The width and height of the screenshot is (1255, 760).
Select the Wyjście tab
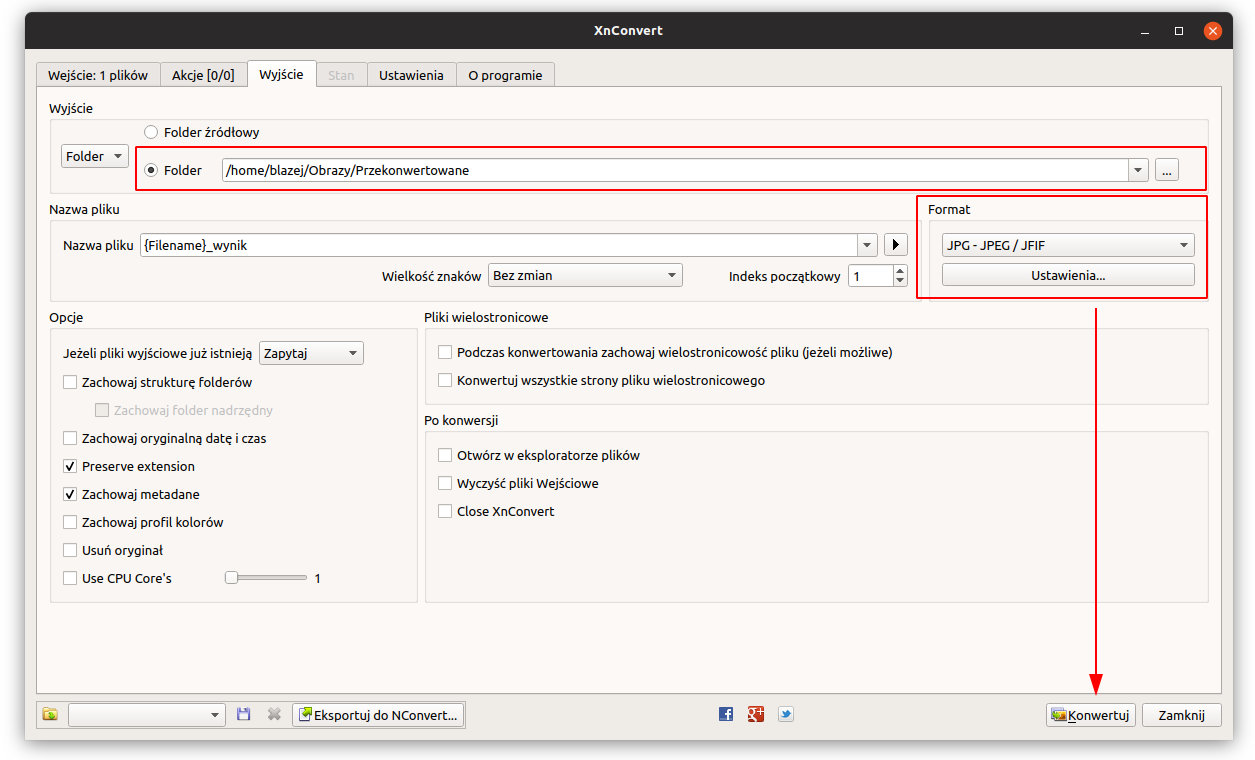point(281,74)
